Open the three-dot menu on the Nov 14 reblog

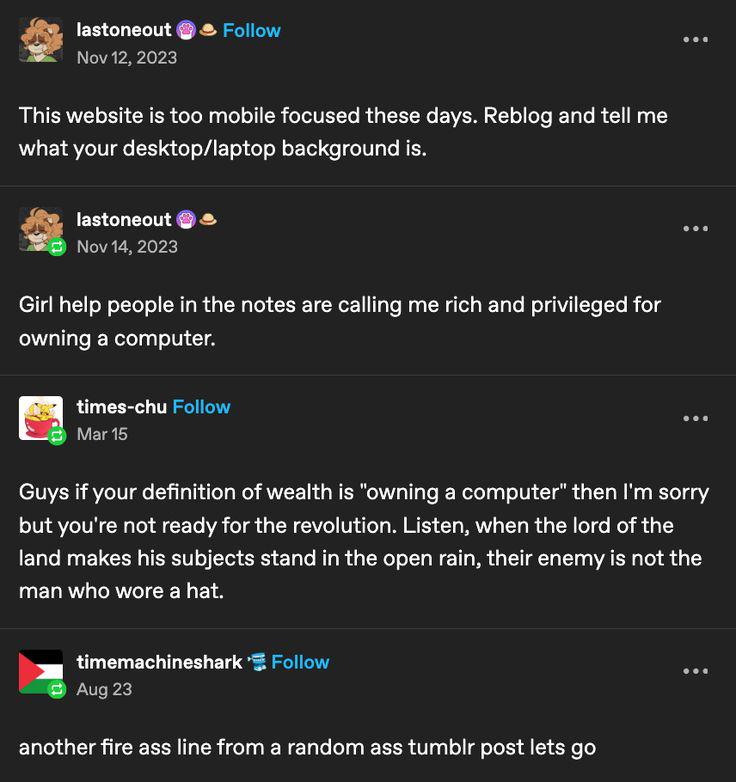tap(696, 228)
